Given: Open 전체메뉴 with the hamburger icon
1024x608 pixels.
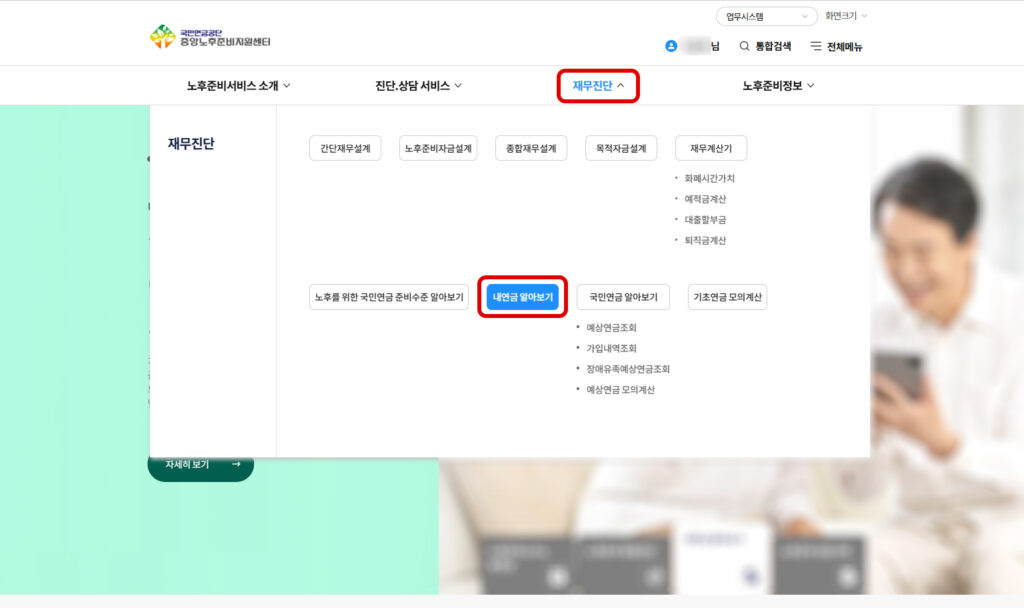Looking at the screenshot, I should tap(816, 46).
